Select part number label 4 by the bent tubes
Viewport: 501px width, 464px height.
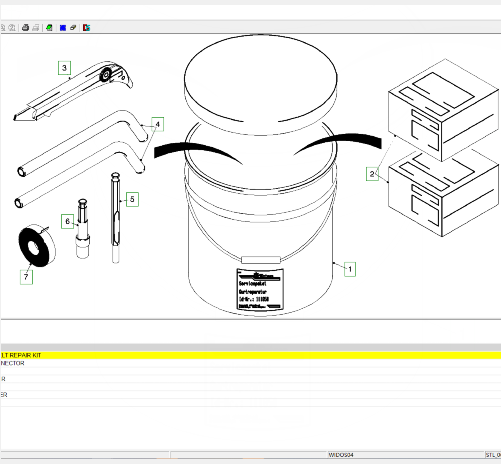[157, 124]
